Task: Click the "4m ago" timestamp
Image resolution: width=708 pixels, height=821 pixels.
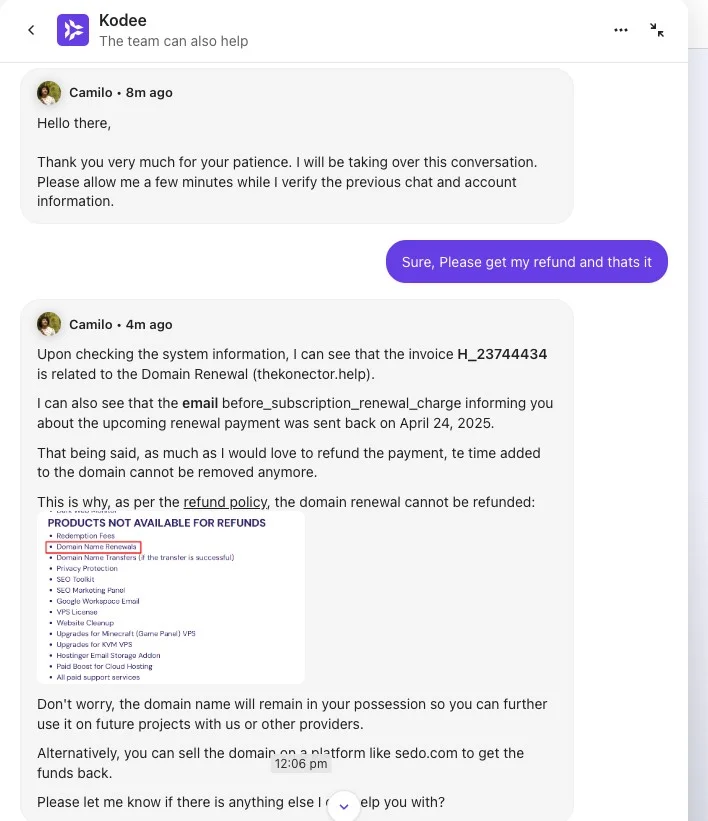Action: pyautogui.click(x=149, y=324)
